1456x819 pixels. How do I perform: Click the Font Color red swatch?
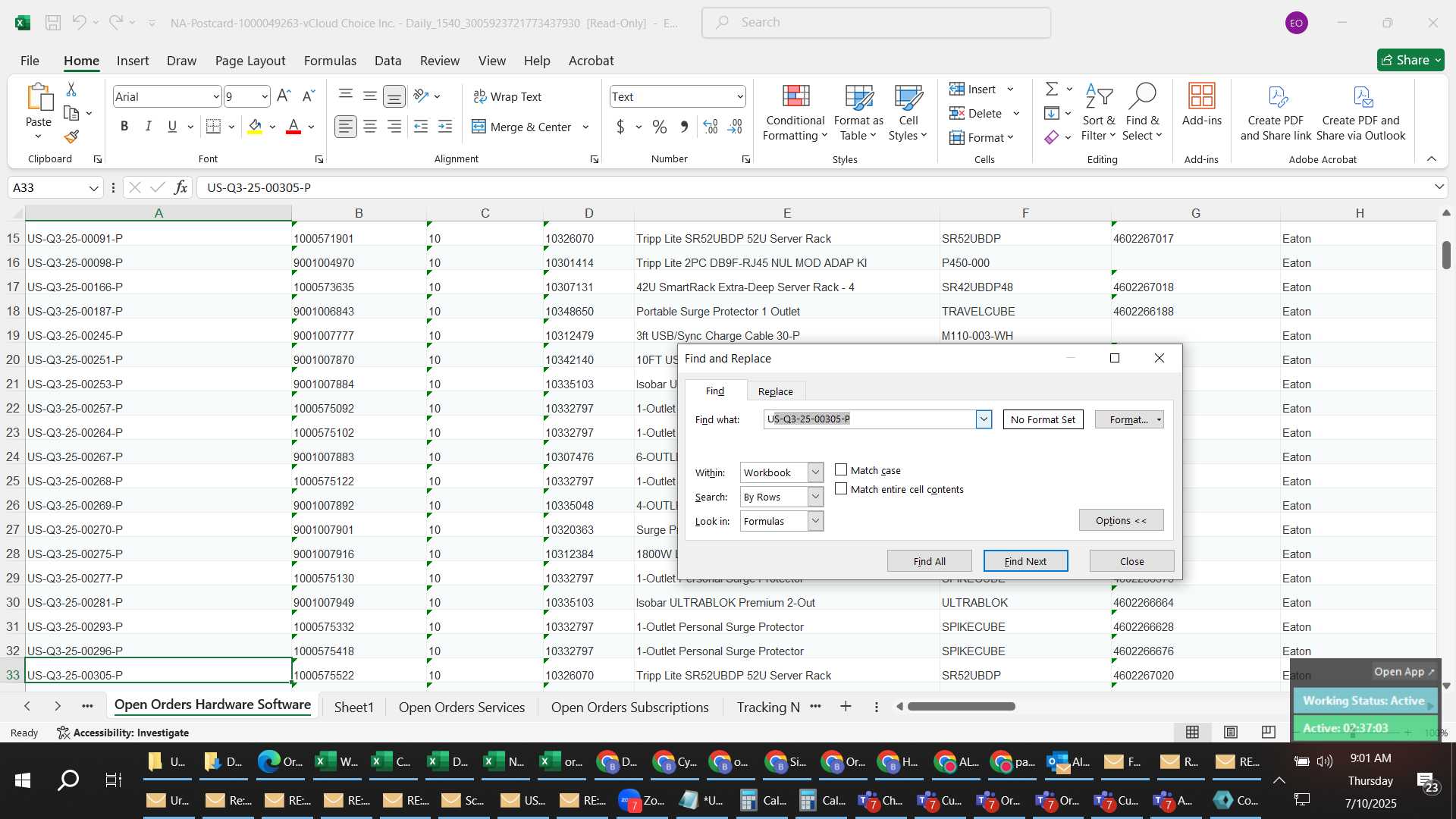tap(293, 127)
